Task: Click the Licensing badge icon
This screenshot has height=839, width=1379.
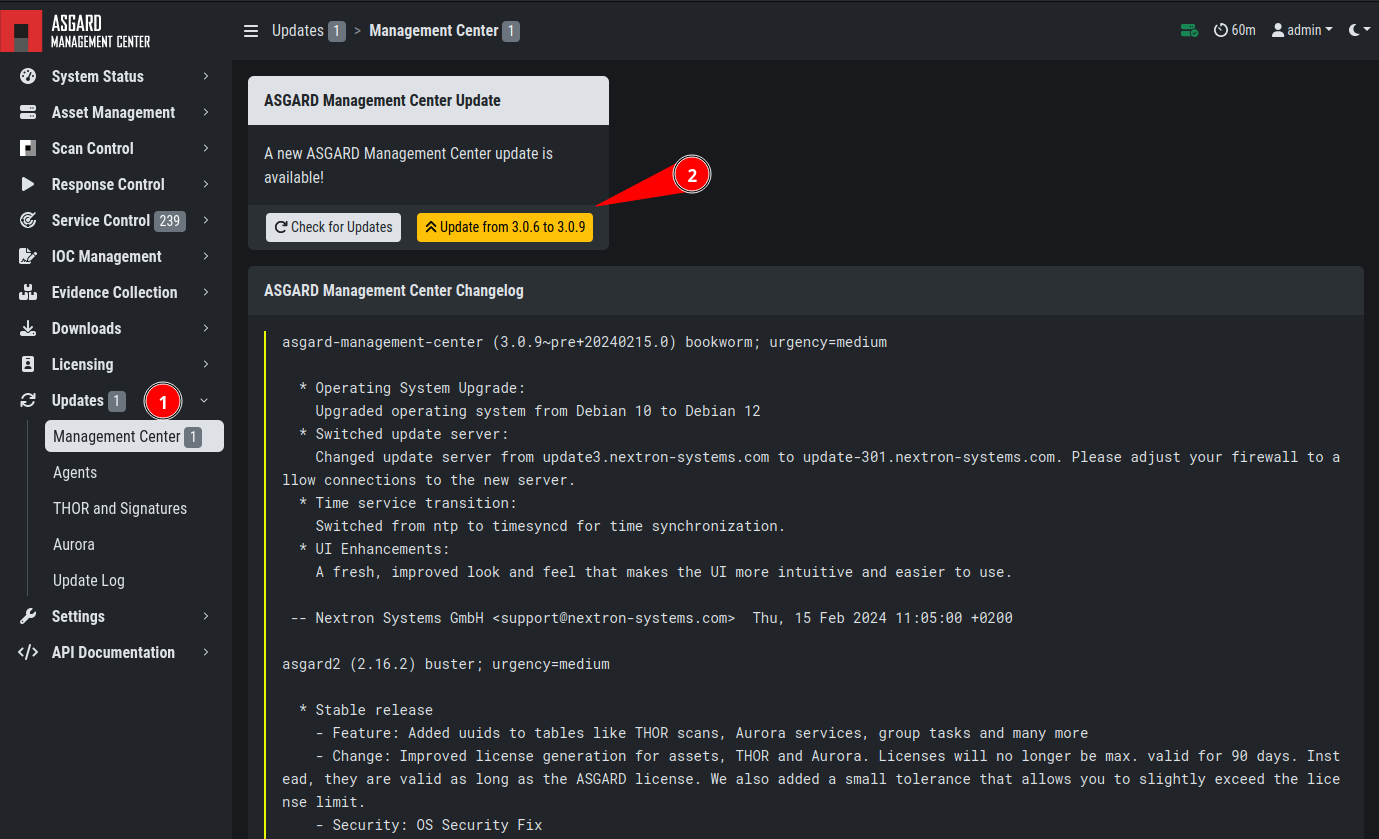Action: (28, 364)
